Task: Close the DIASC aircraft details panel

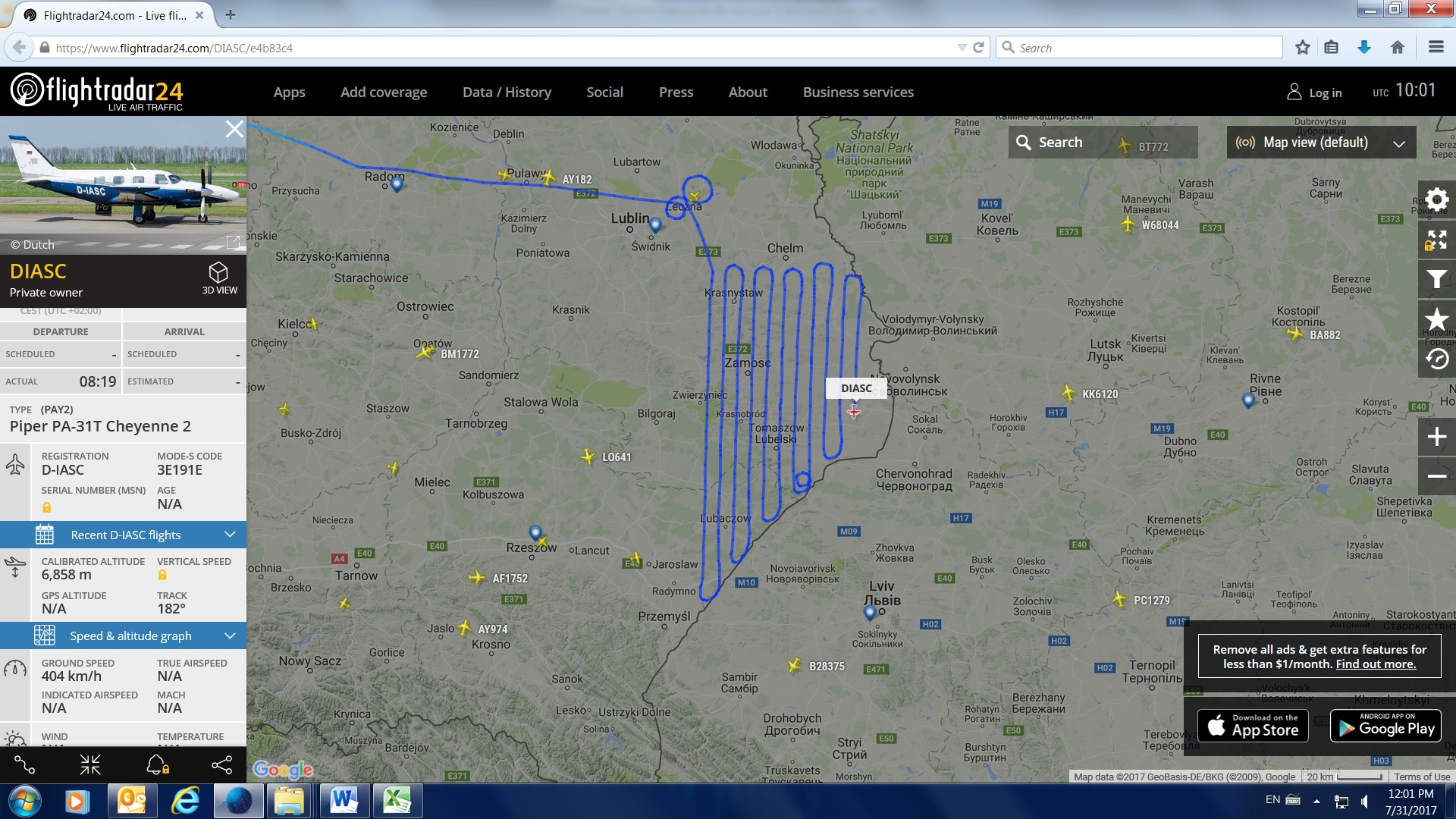Action: click(234, 129)
